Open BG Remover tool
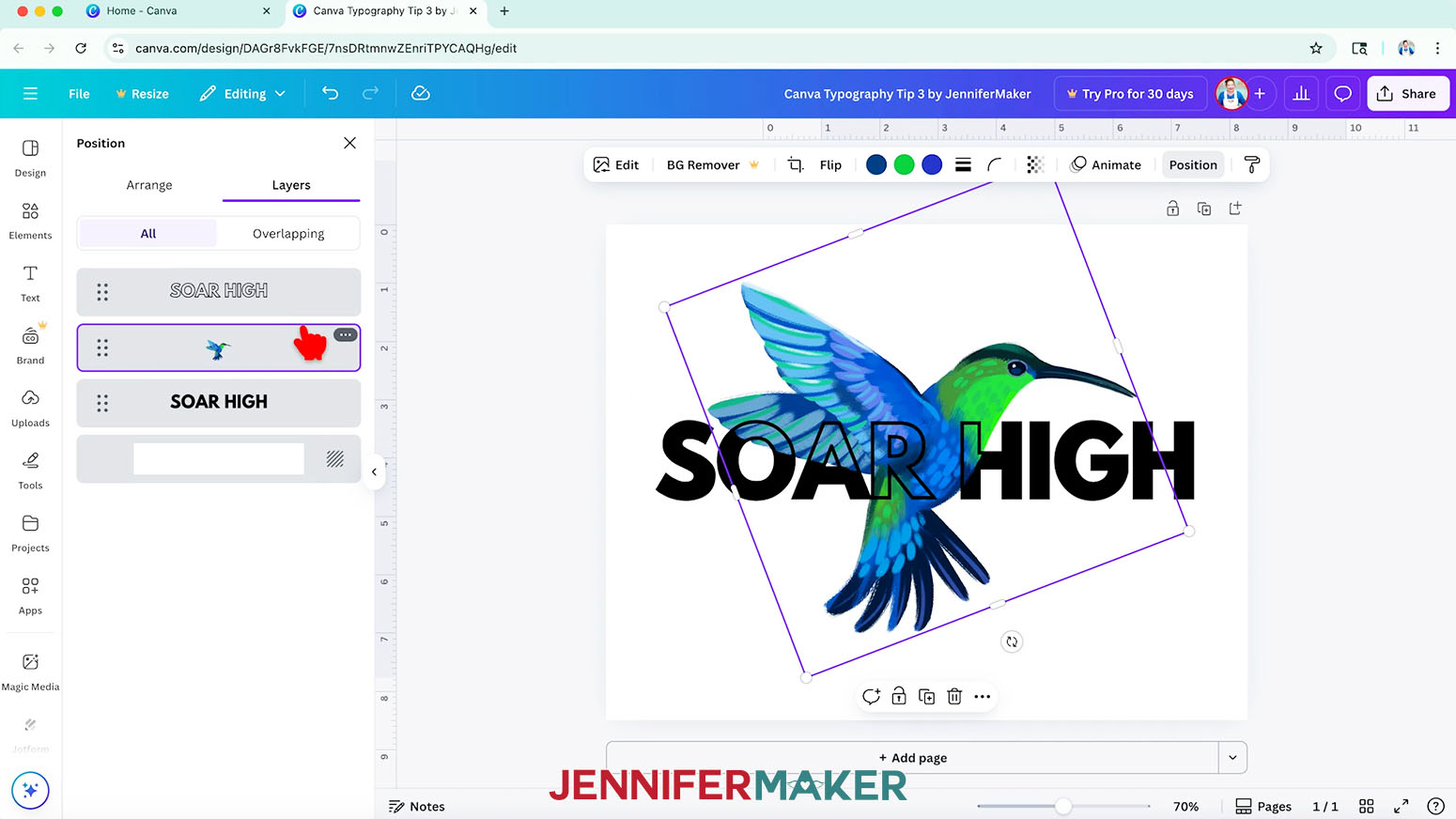The width and height of the screenshot is (1456, 819). pyautogui.click(x=713, y=164)
